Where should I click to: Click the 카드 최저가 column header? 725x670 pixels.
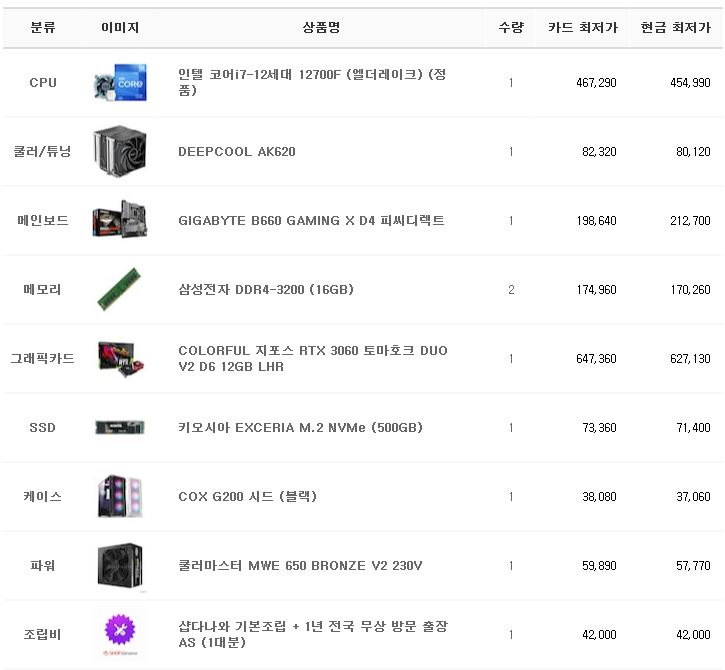coord(582,28)
